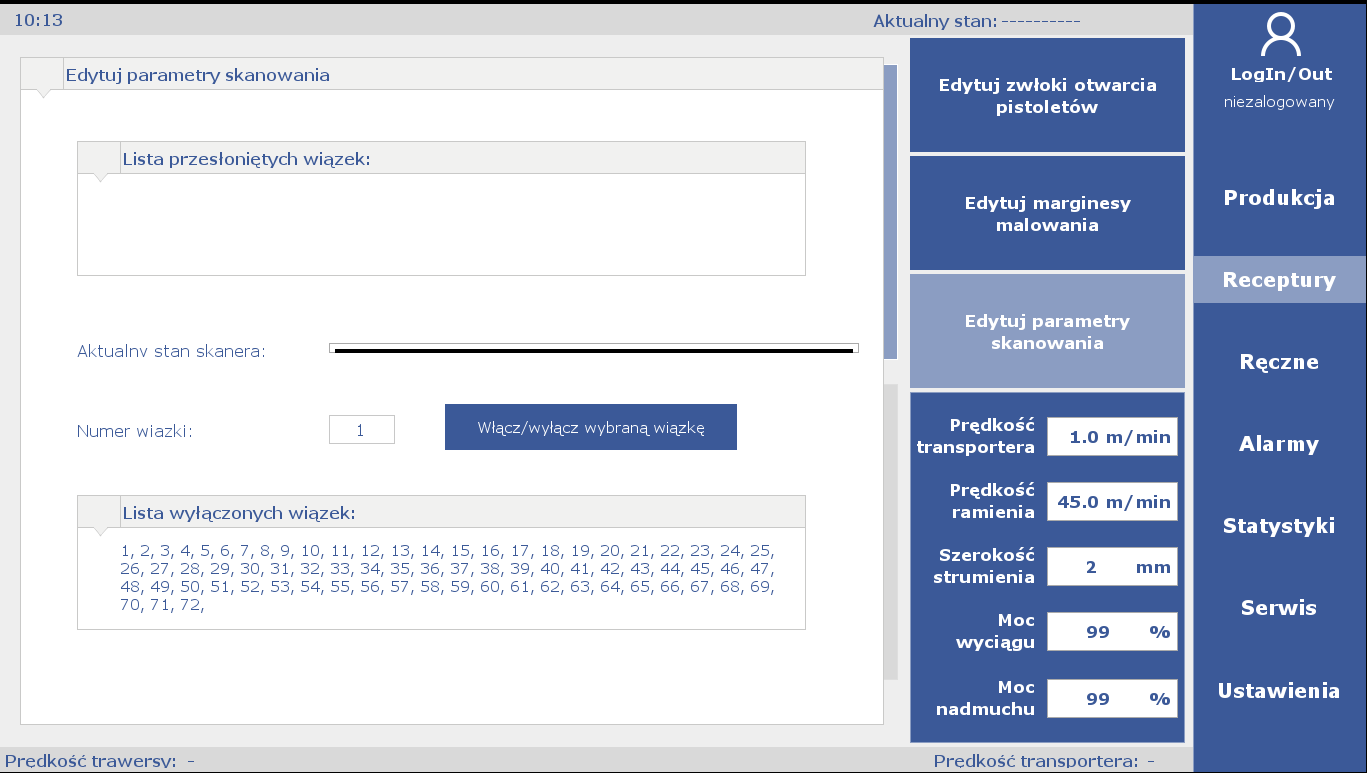Edit Prędkość ramienia value 45.0 m/min
The height and width of the screenshot is (773, 1367).
[x=1112, y=502]
